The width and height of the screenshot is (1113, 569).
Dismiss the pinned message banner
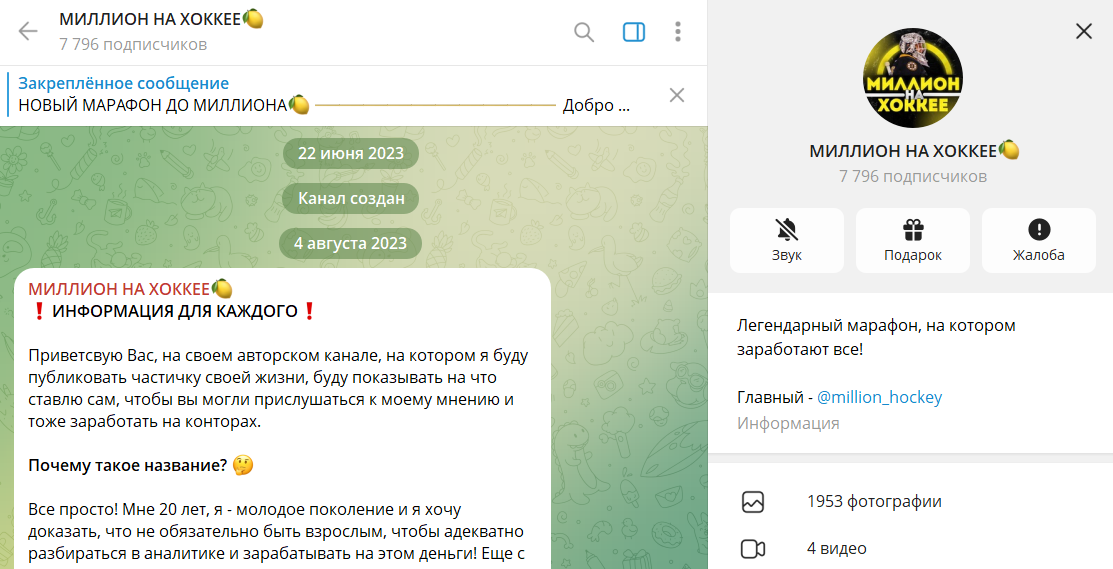(677, 95)
